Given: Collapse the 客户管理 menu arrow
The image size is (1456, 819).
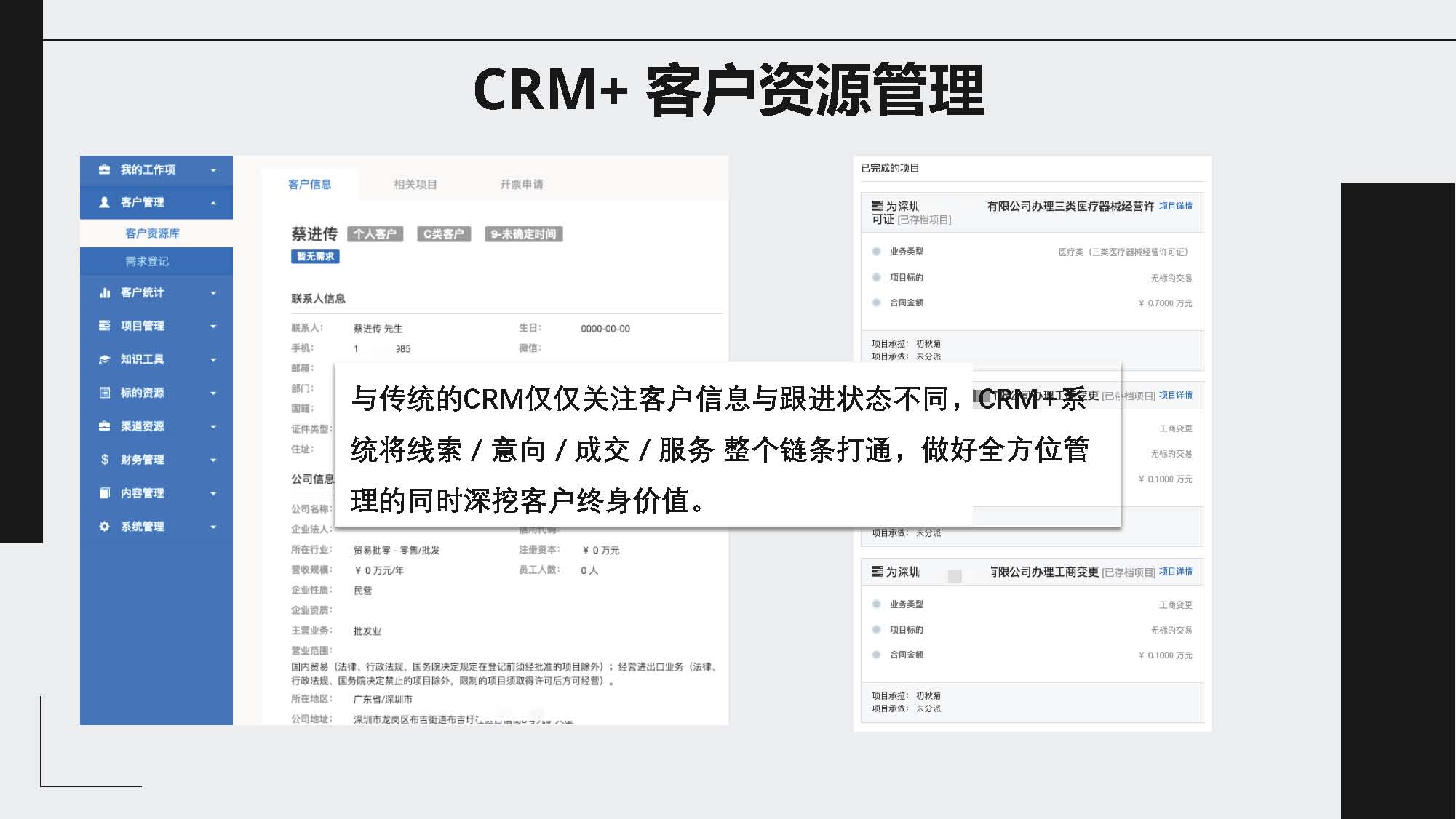Looking at the screenshot, I should 213,203.
